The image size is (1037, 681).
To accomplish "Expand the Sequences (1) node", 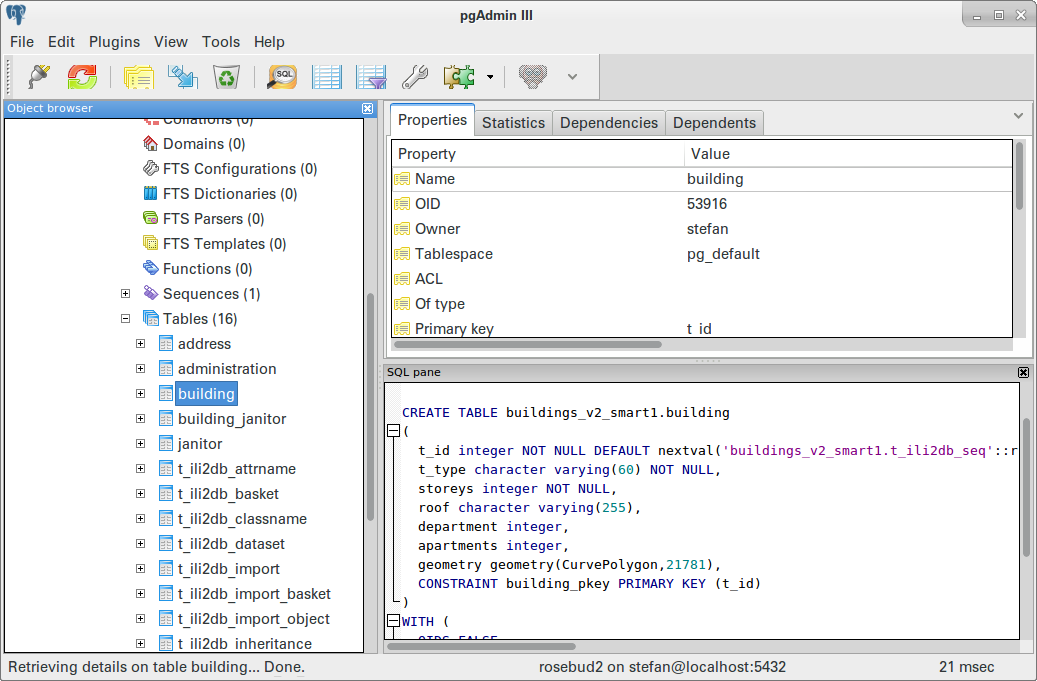I will [126, 294].
